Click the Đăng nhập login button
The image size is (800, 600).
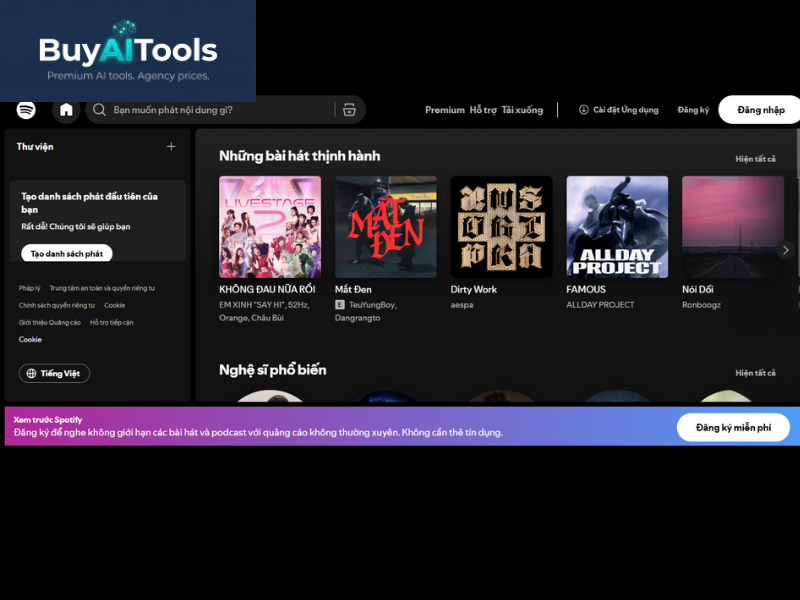pyautogui.click(x=760, y=110)
